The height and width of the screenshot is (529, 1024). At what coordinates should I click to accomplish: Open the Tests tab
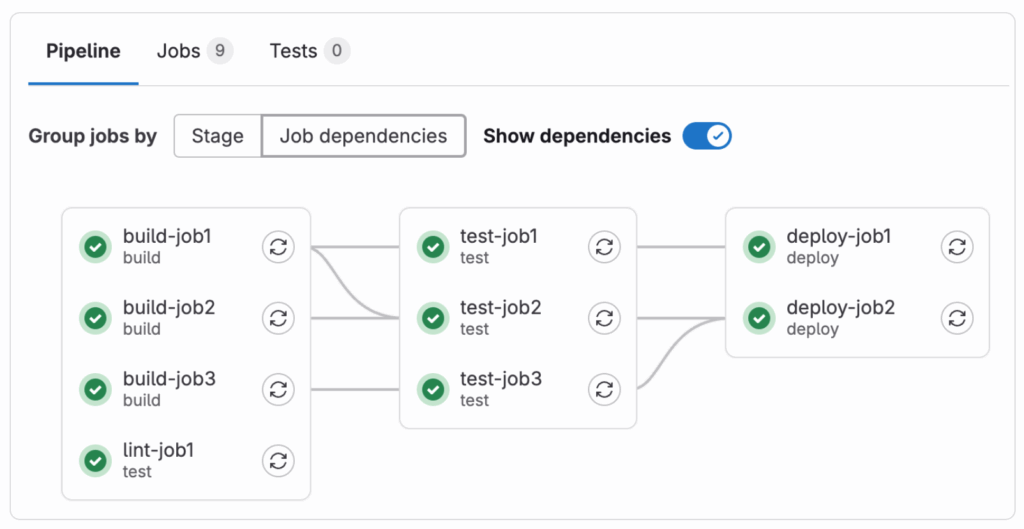tap(308, 51)
